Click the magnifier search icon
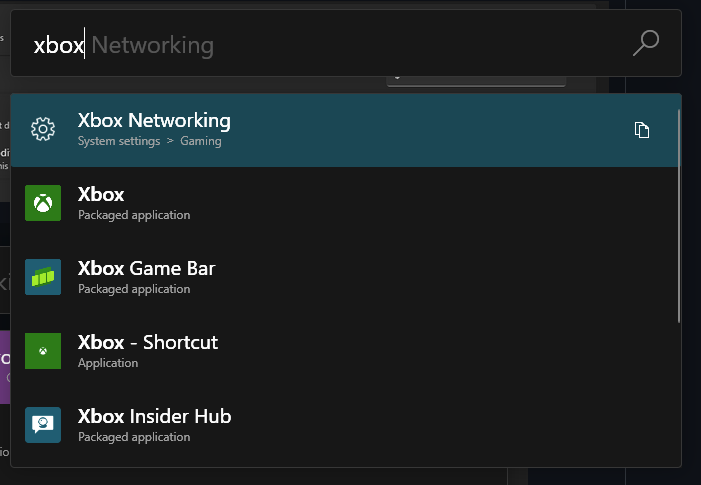 (646, 43)
